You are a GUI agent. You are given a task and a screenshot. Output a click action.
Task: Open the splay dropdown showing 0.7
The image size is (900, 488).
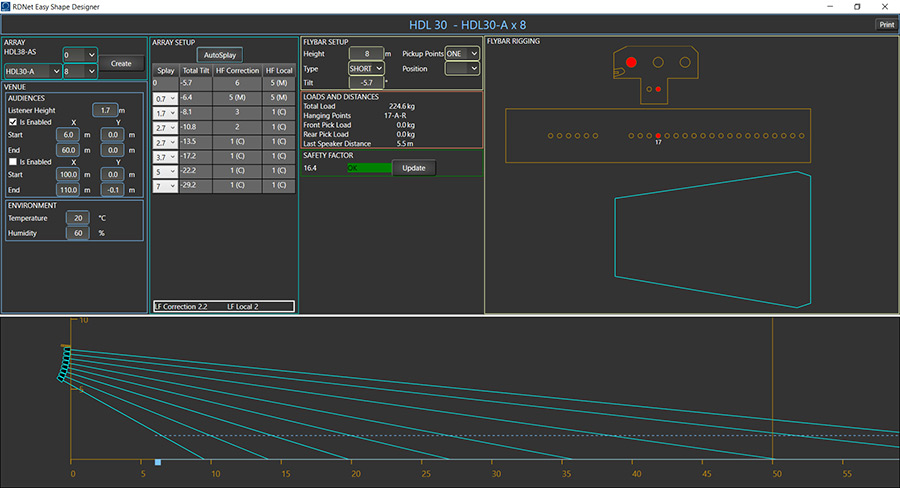coord(165,98)
